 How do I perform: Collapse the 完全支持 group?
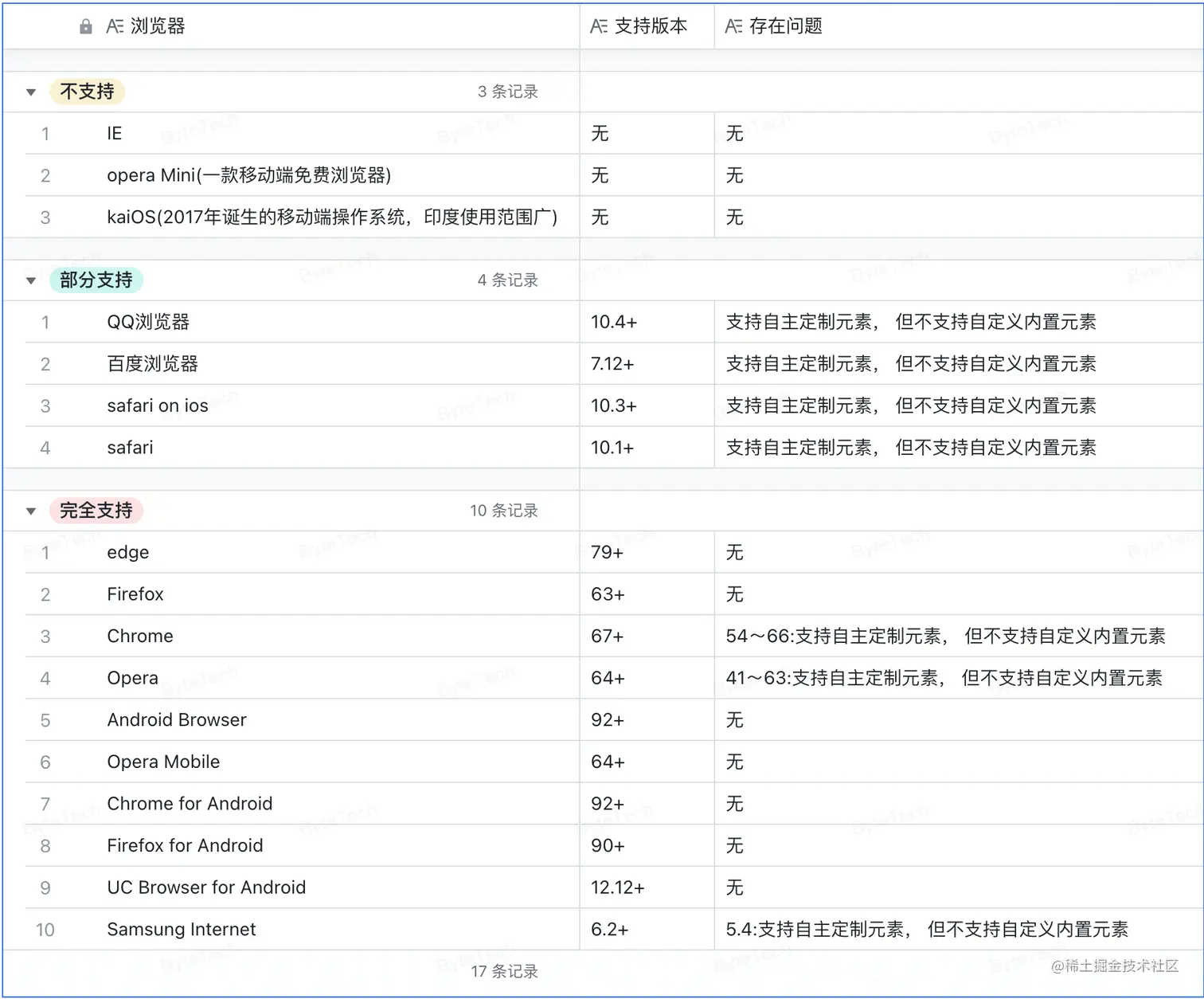[31, 511]
